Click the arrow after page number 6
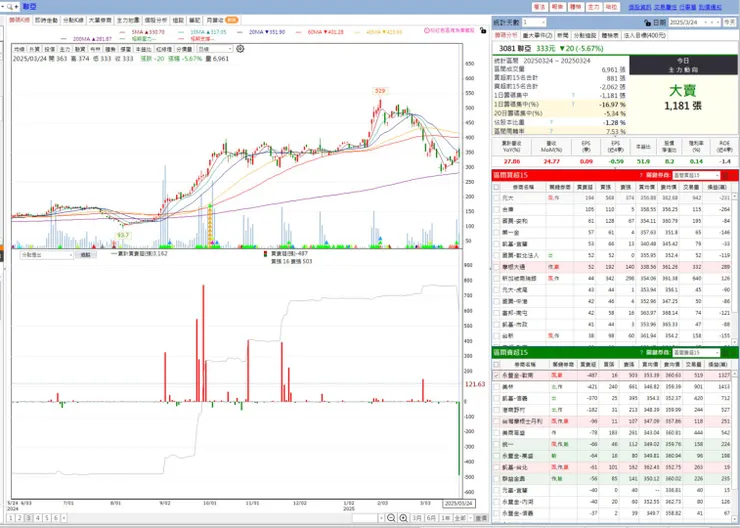This screenshot has width=740, height=528. tap(64, 518)
